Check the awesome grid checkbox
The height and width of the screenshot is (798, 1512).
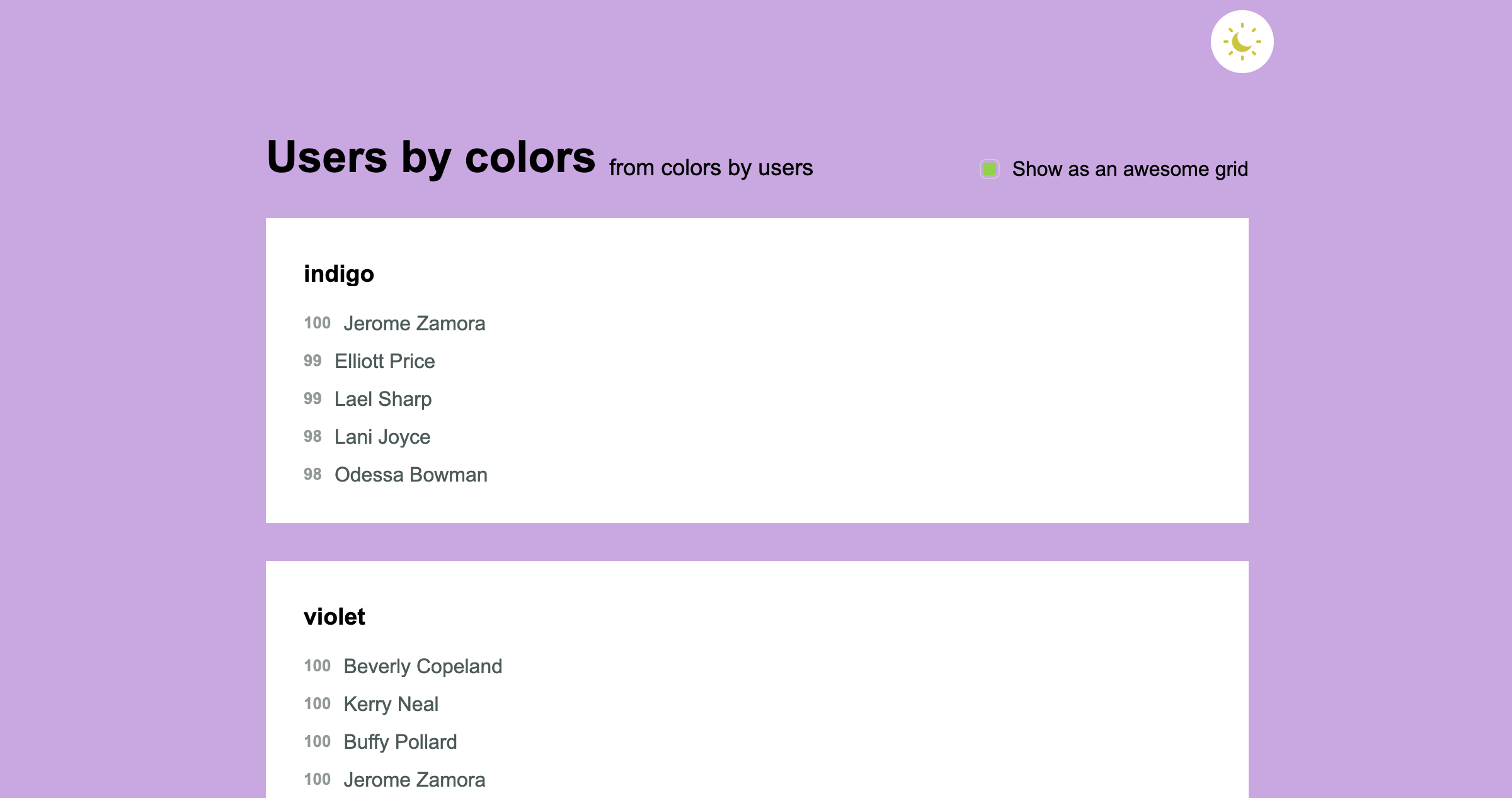click(990, 169)
